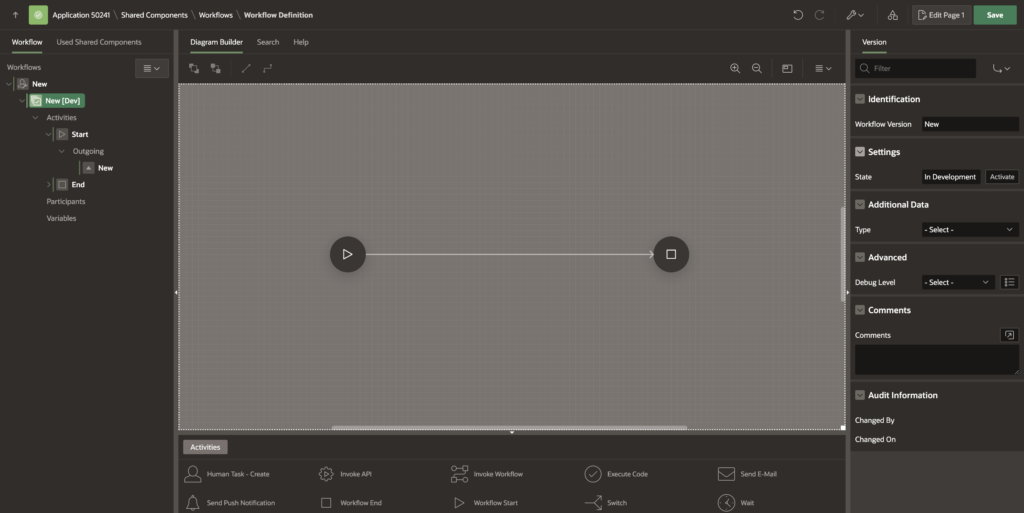This screenshot has height=513, width=1024.
Task: Open the Additional Data Type dropdown
Action: pyautogui.click(x=969, y=229)
